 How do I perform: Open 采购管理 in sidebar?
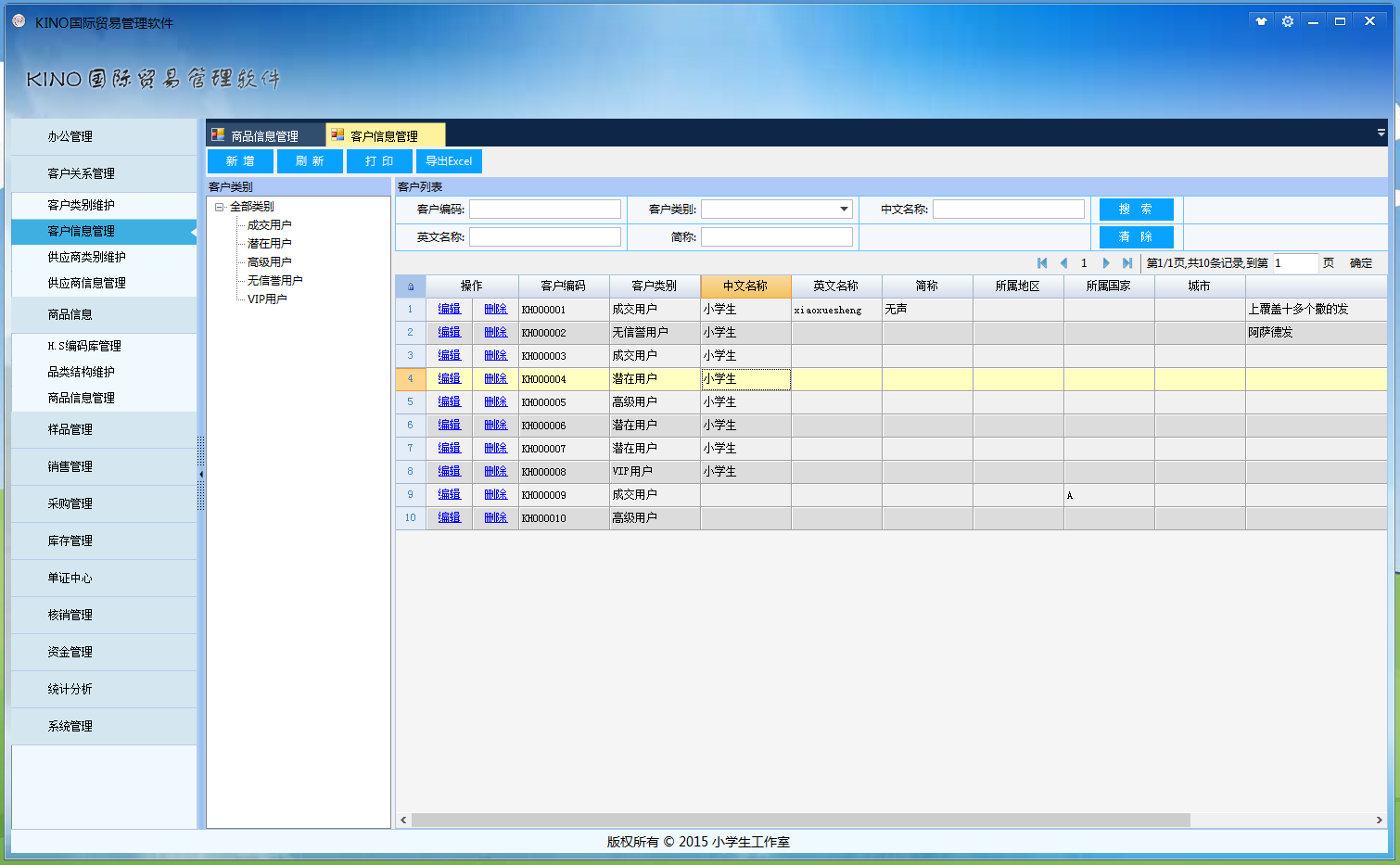point(104,503)
